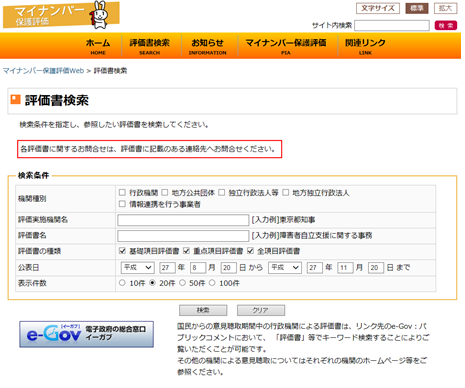Select the 10件 radio button

point(122,283)
